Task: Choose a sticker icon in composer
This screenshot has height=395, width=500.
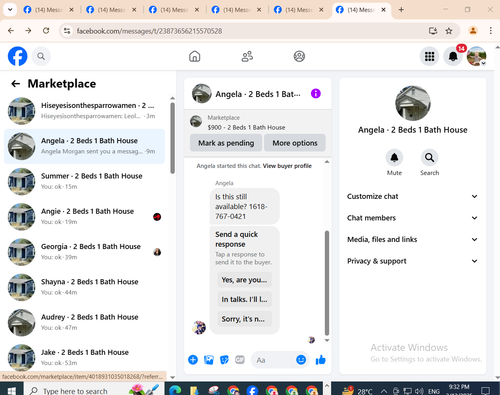Action: click(x=224, y=360)
